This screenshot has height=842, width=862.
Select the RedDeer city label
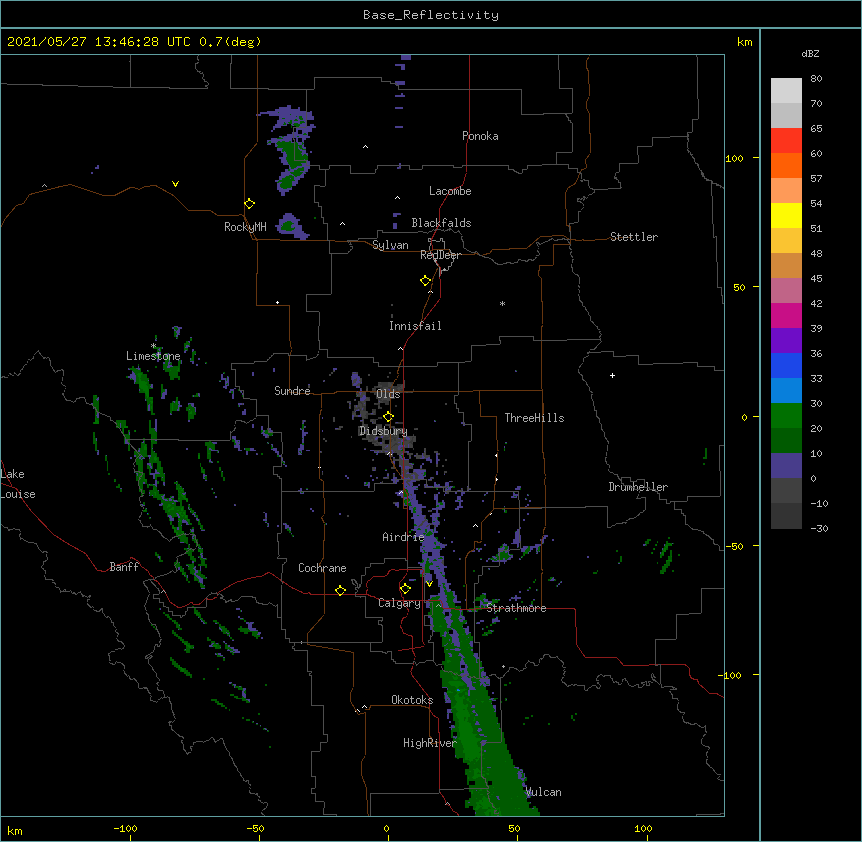click(440, 255)
